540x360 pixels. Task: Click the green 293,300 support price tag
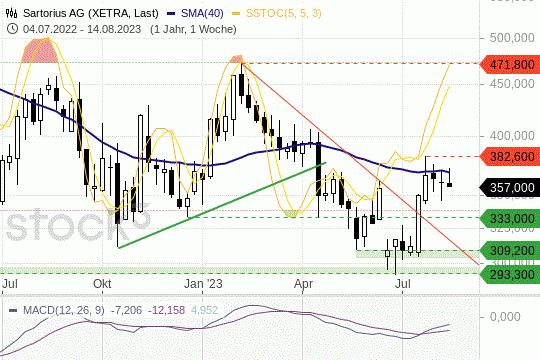click(510, 275)
